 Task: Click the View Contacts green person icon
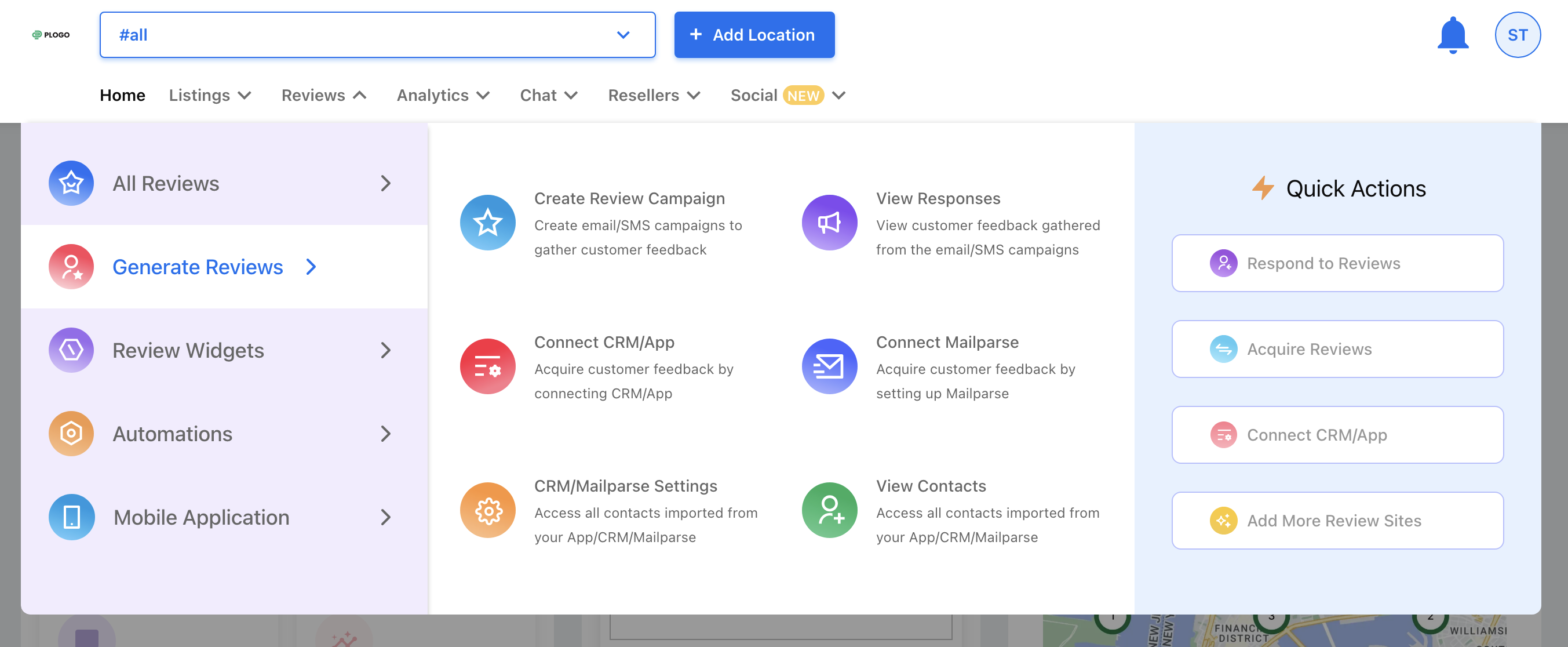(829, 510)
